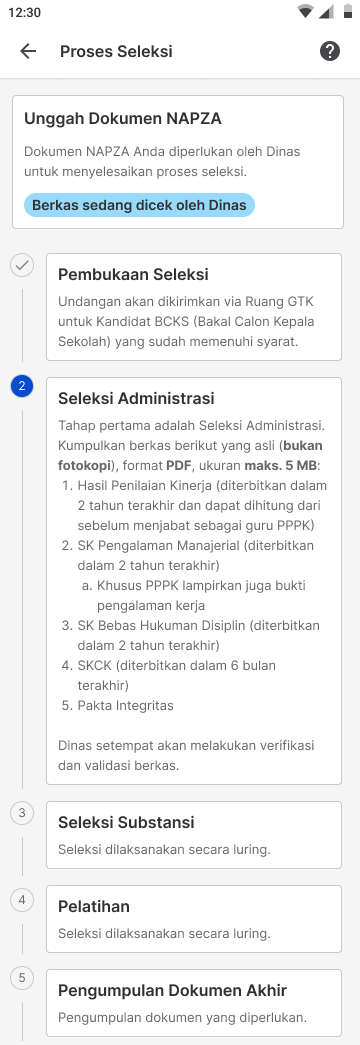Tap the completed checkmark step indicator
This screenshot has height=1045, width=360.
pyautogui.click(x=22, y=266)
